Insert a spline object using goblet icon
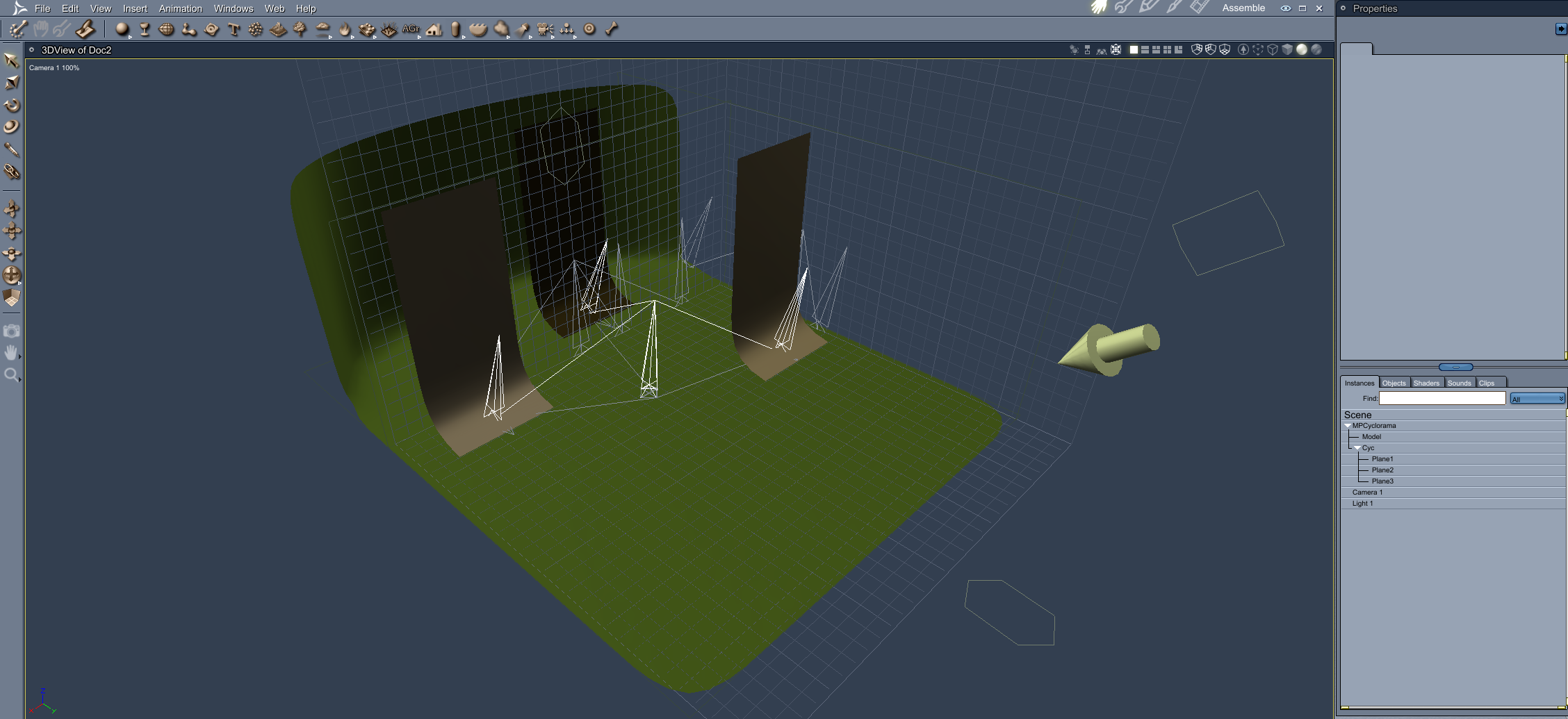 (145, 29)
